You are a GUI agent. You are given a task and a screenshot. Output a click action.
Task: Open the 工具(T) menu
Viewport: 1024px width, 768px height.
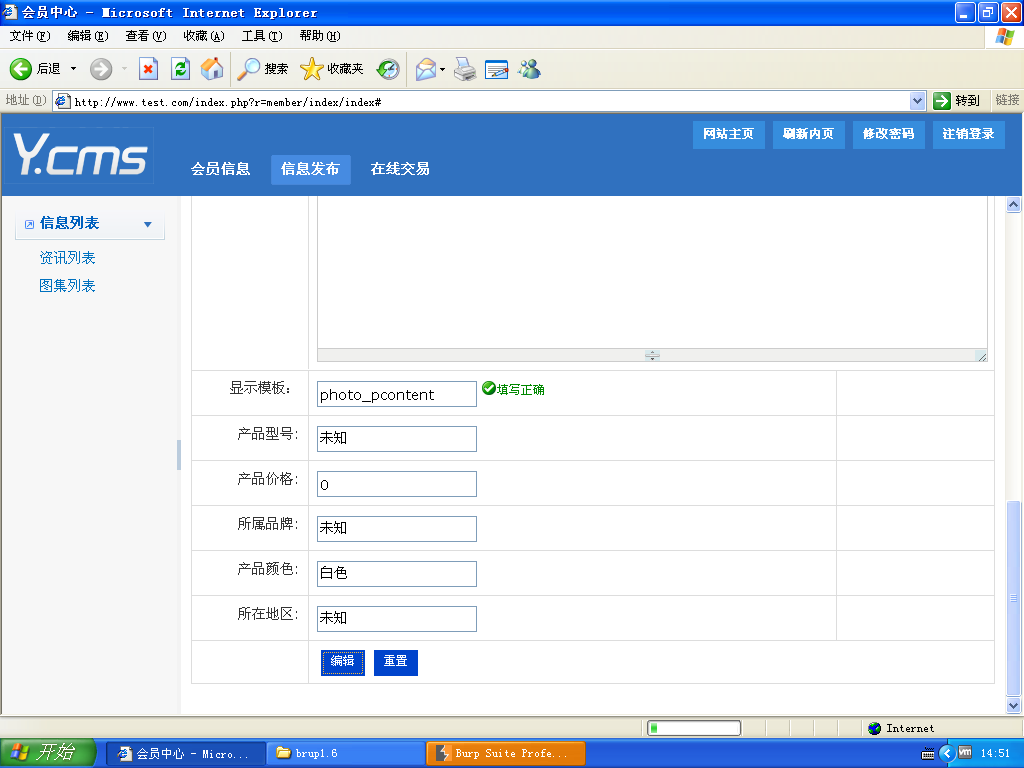262,36
